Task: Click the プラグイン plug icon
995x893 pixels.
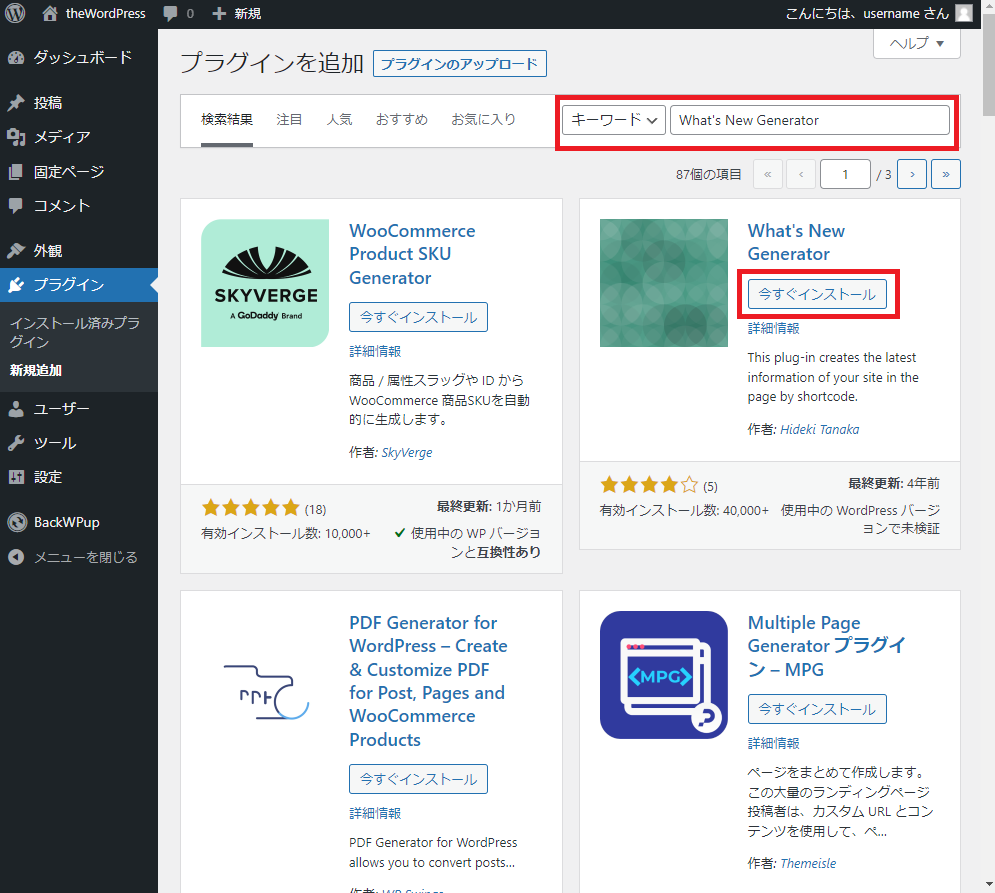Action: pyautogui.click(x=16, y=285)
